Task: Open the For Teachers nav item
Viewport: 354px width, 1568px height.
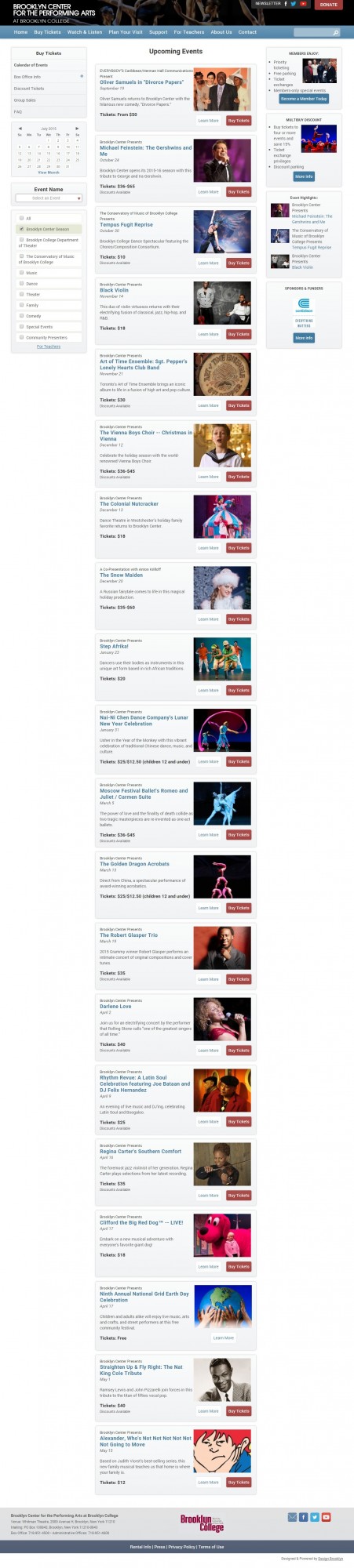Action: [189, 32]
